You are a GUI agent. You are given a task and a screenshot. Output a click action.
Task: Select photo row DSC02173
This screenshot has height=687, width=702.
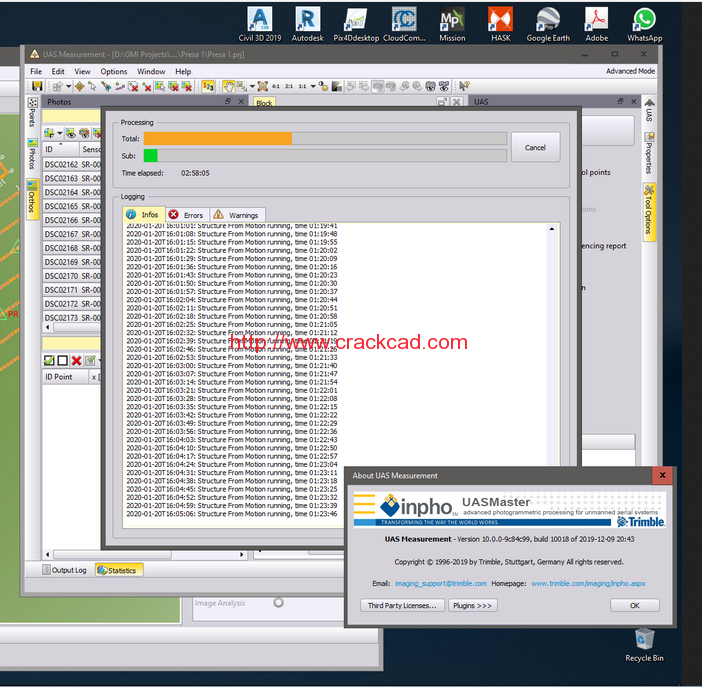[x=72, y=317]
